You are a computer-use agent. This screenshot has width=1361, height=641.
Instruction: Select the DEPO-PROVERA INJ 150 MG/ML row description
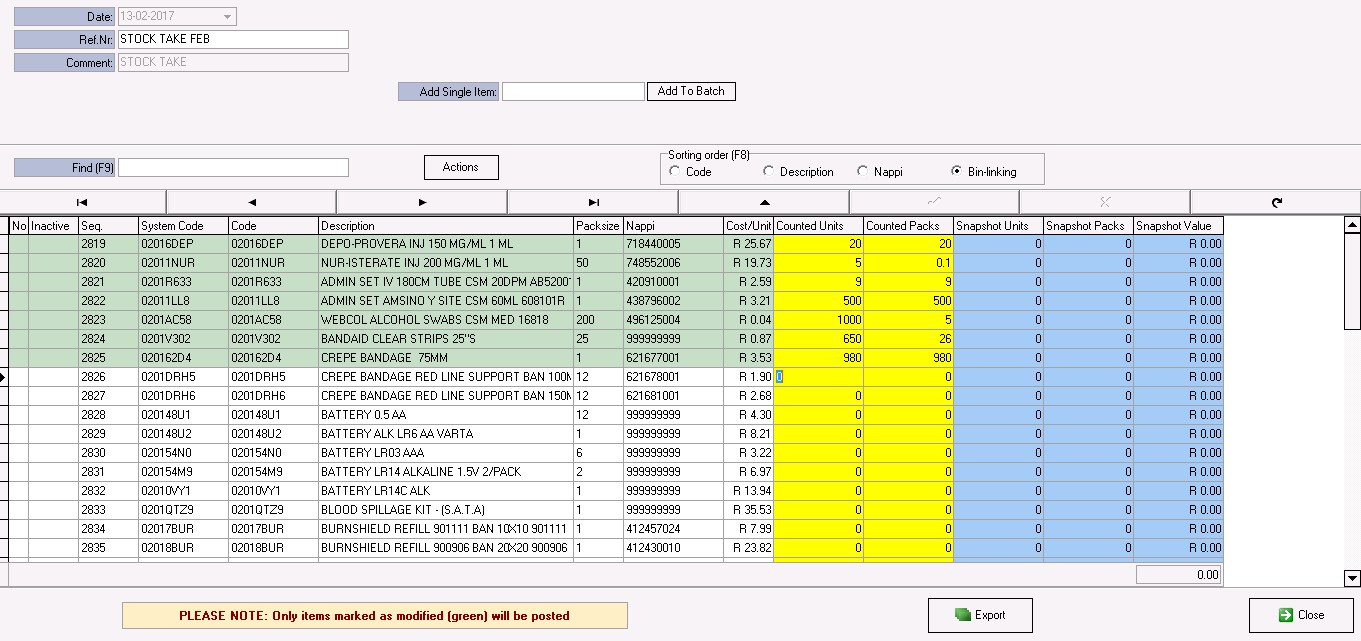click(x=446, y=244)
